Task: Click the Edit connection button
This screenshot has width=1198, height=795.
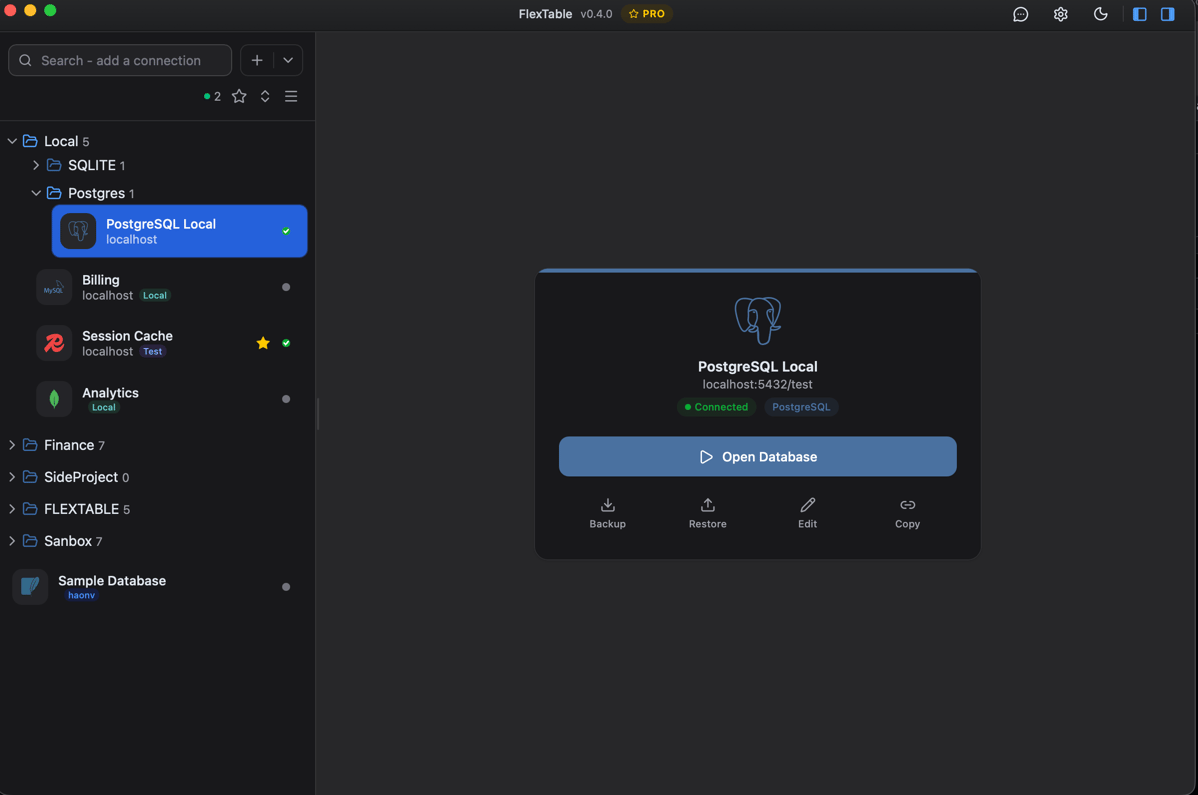Action: click(808, 513)
